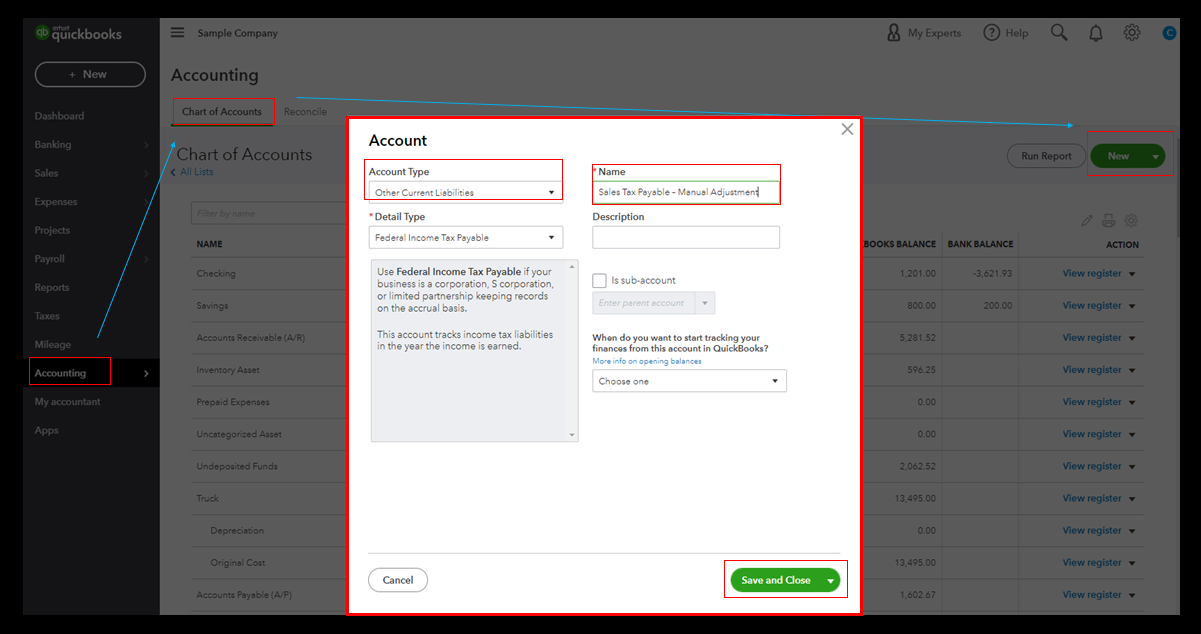Click the detail type description scrollbar up arrow
This screenshot has height=634, width=1201.
point(573,267)
